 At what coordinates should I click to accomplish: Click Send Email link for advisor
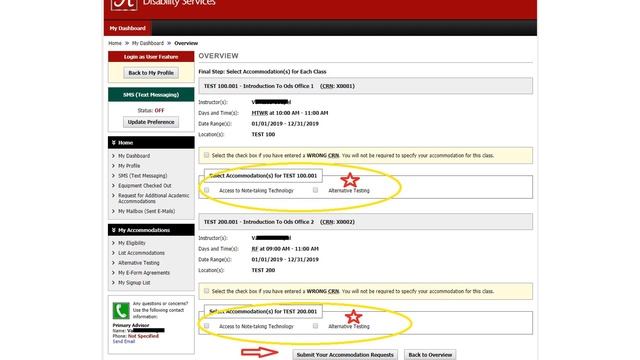124,341
